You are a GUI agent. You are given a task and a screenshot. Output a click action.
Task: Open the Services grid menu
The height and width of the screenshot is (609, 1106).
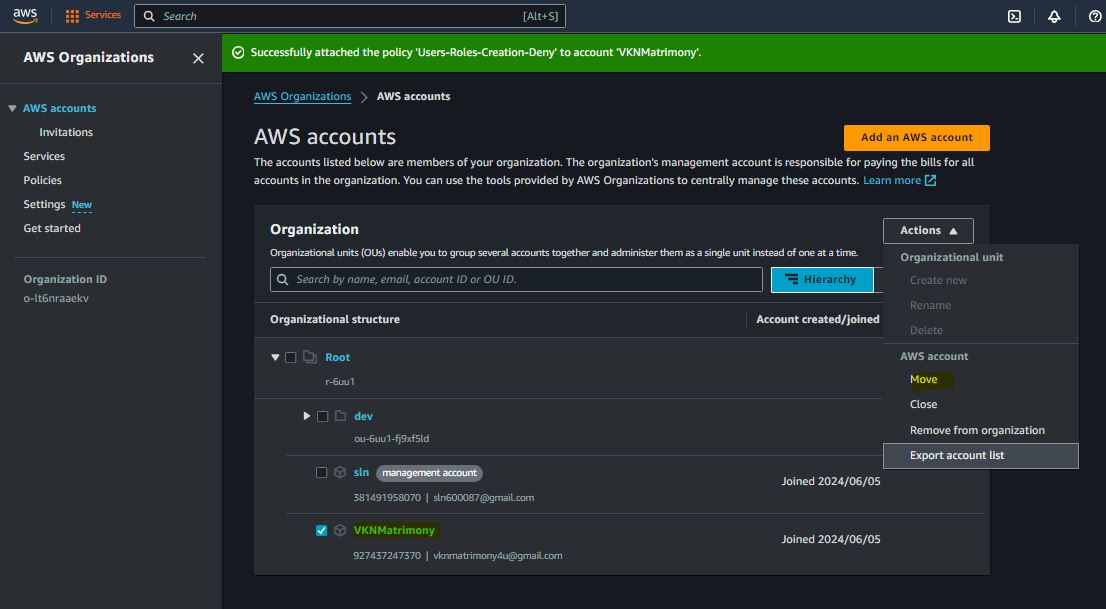pos(93,16)
